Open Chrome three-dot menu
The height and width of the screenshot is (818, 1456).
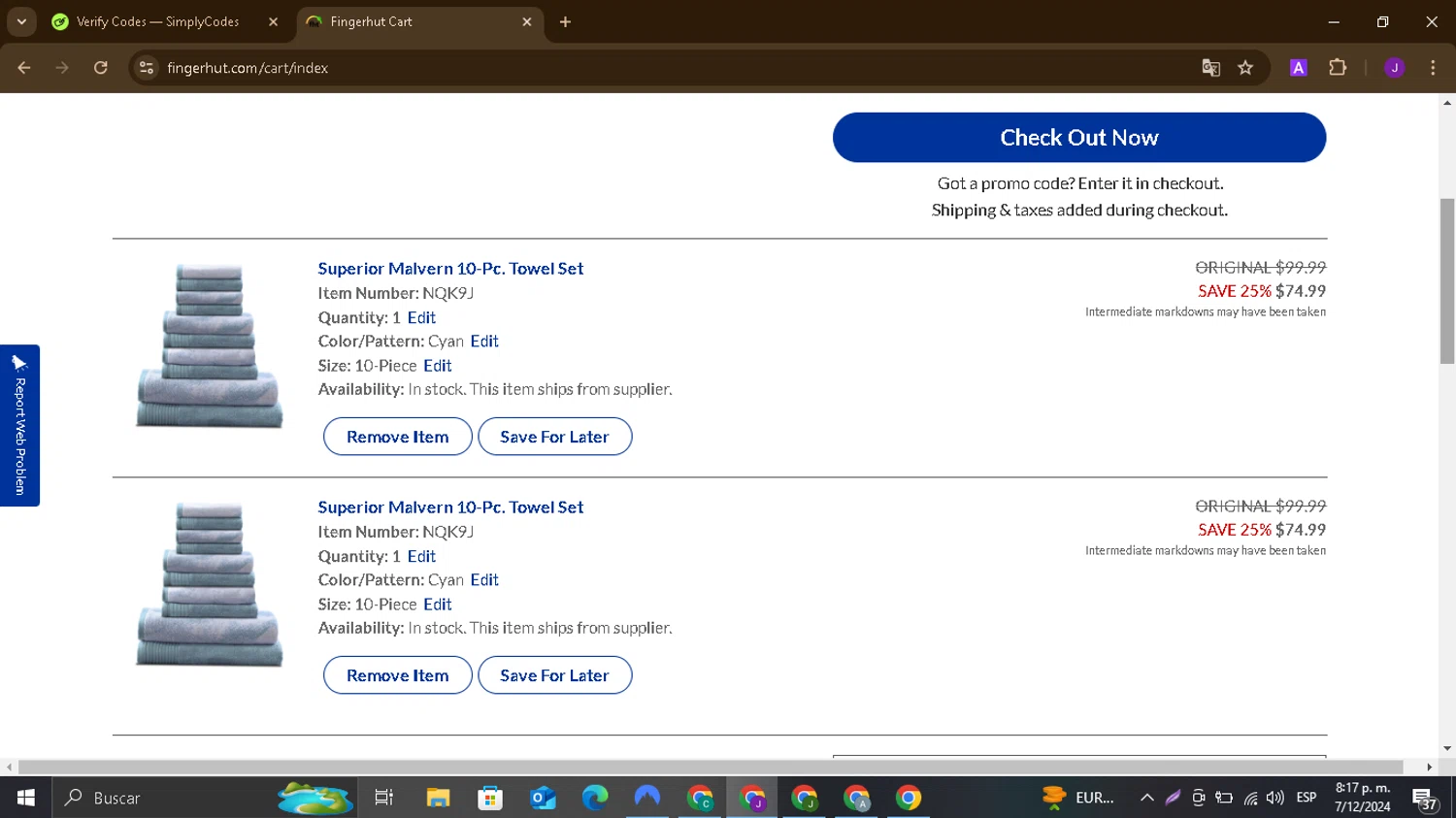pos(1433,68)
